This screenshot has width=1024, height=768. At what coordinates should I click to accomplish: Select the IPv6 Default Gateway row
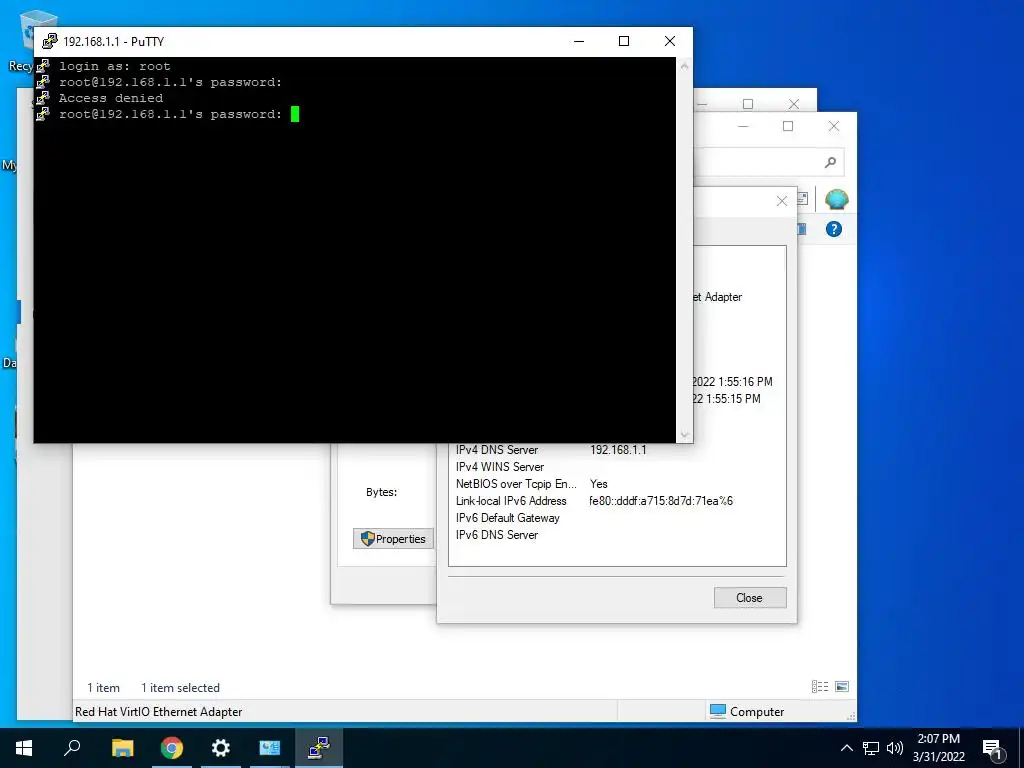(x=616, y=518)
